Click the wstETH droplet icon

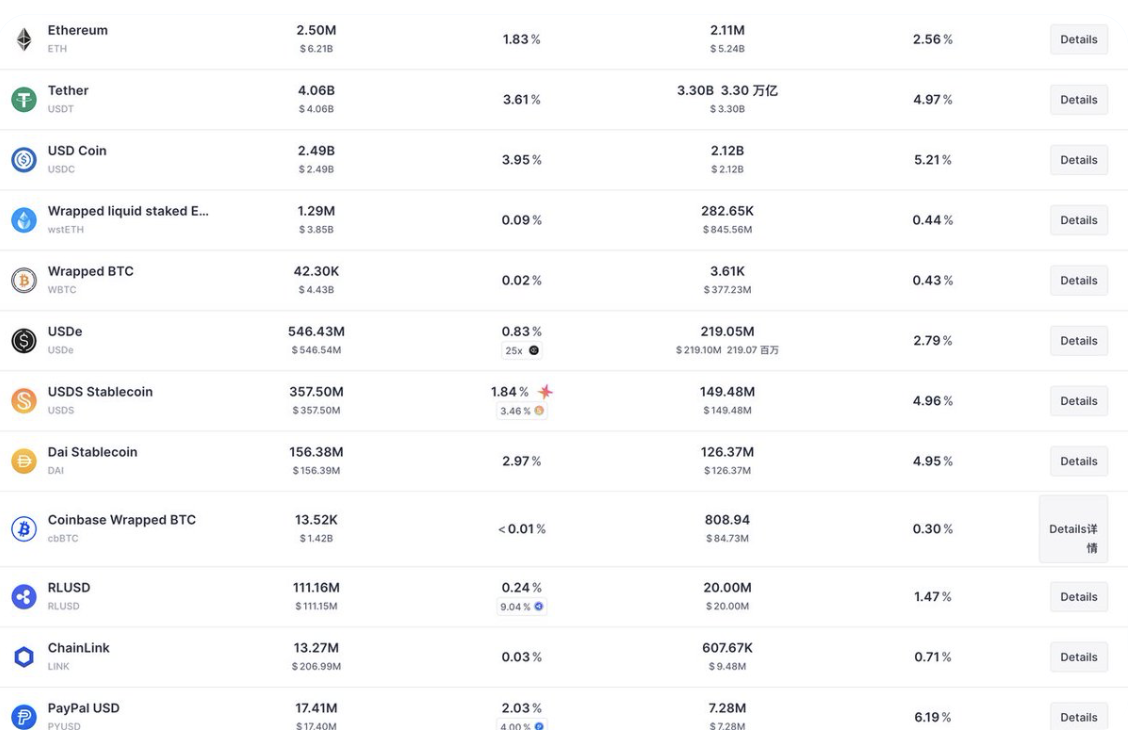pyautogui.click(x=24, y=220)
